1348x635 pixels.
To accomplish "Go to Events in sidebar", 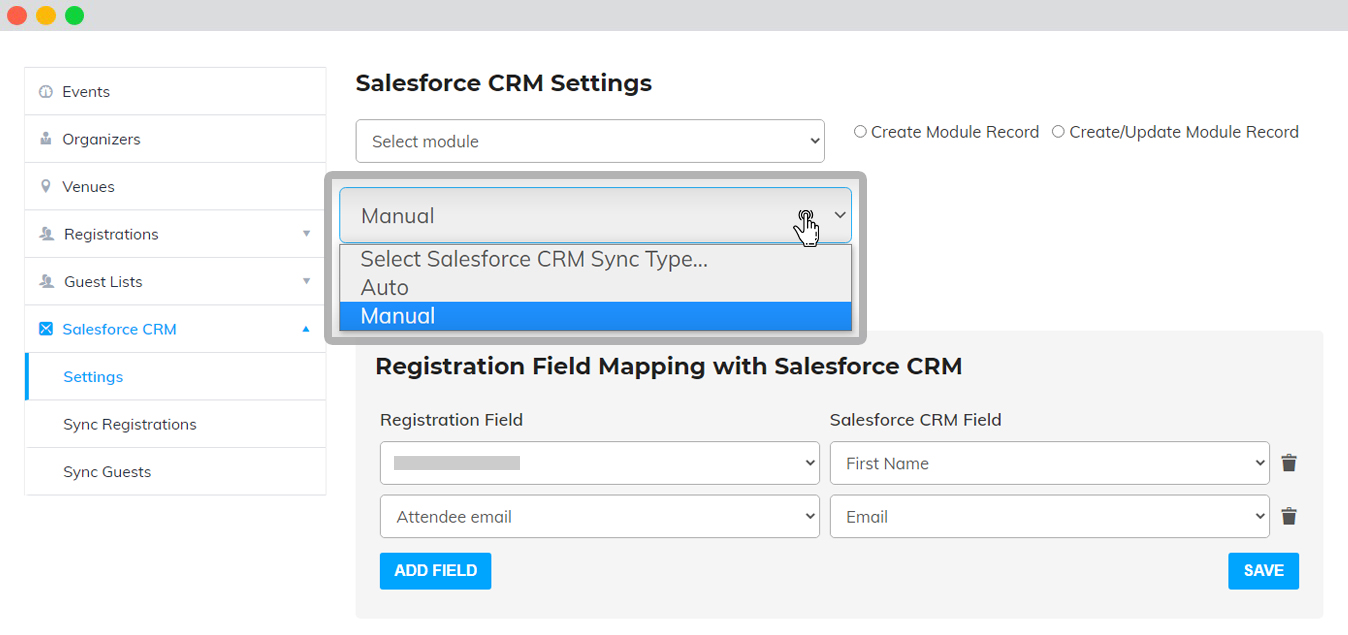I will click(x=86, y=92).
